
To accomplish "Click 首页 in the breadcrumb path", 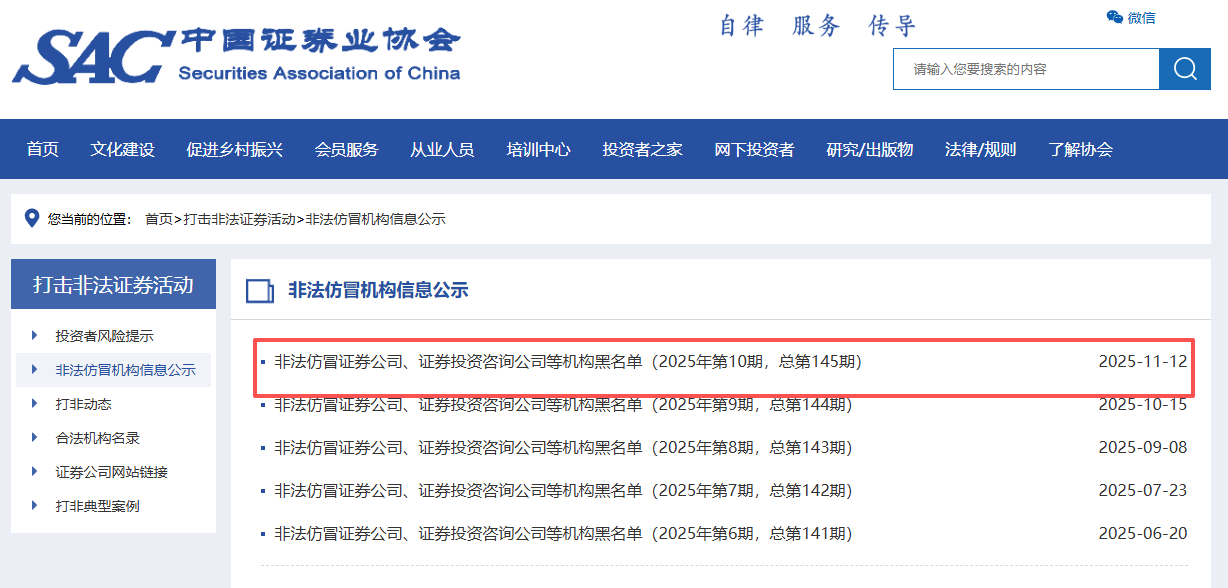I will [x=158, y=219].
